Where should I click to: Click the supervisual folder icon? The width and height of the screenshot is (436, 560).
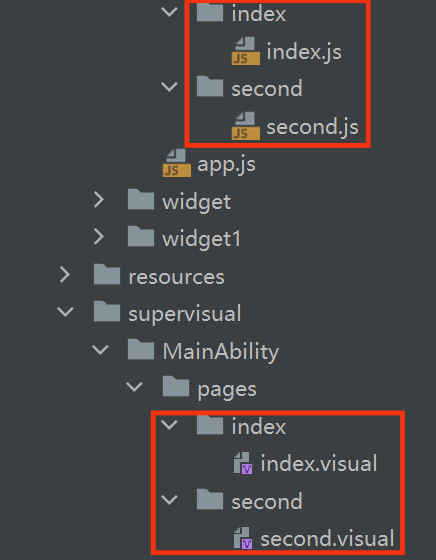[x=107, y=312]
